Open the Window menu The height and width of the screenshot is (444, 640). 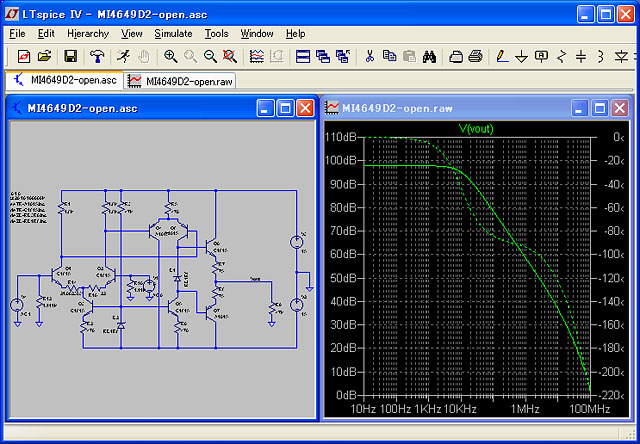(x=257, y=34)
